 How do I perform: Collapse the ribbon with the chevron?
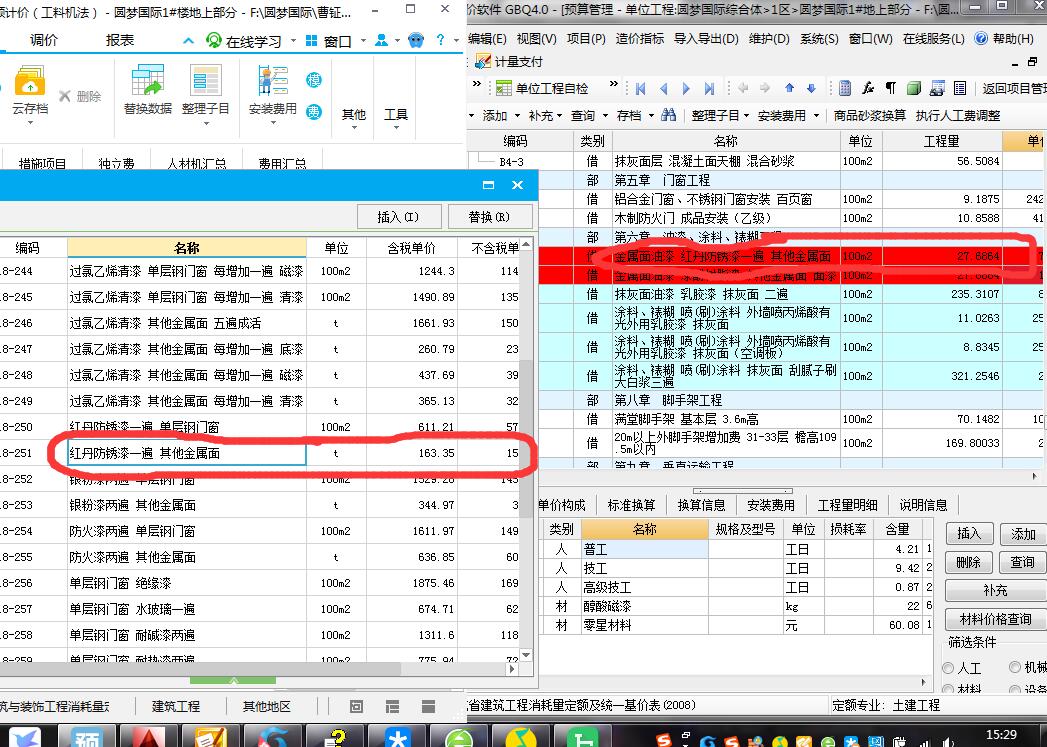(188, 41)
